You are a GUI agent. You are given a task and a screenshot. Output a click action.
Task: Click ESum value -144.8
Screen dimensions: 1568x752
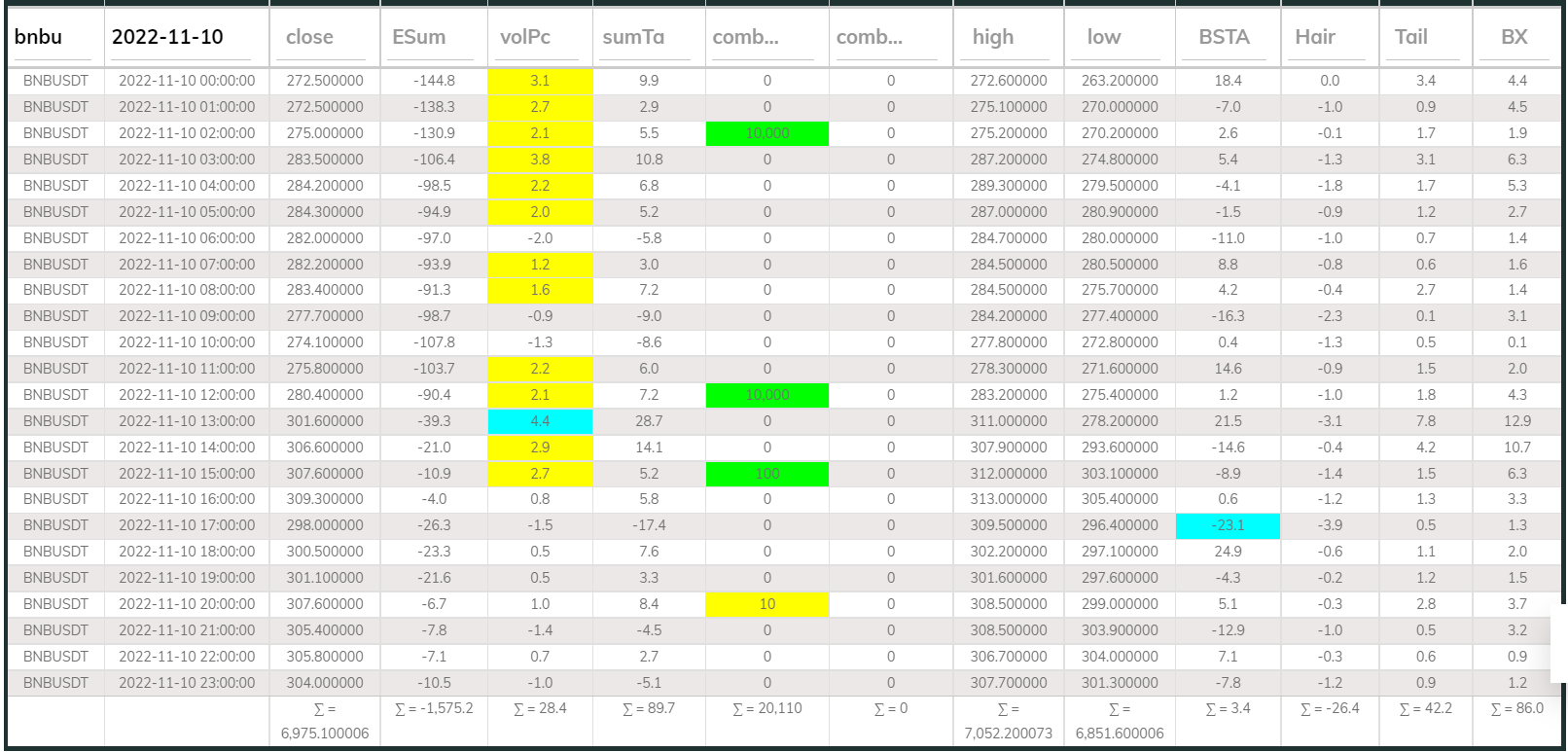[434, 81]
